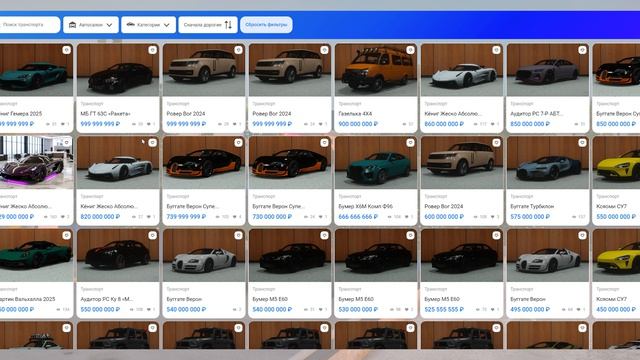Image resolution: width=640 pixels, height=360 pixels.
Task: Click the Ксяоми СУ7 450 000 000 title
Action: [611, 299]
